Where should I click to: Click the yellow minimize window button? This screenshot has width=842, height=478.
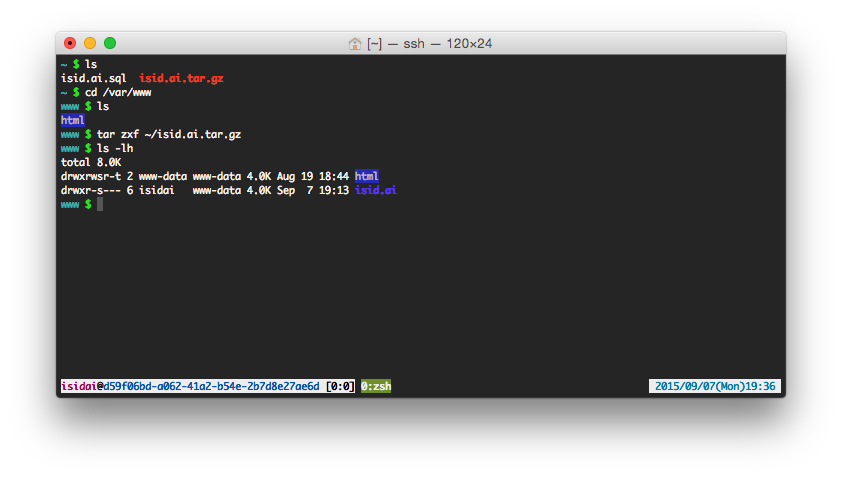(90, 43)
